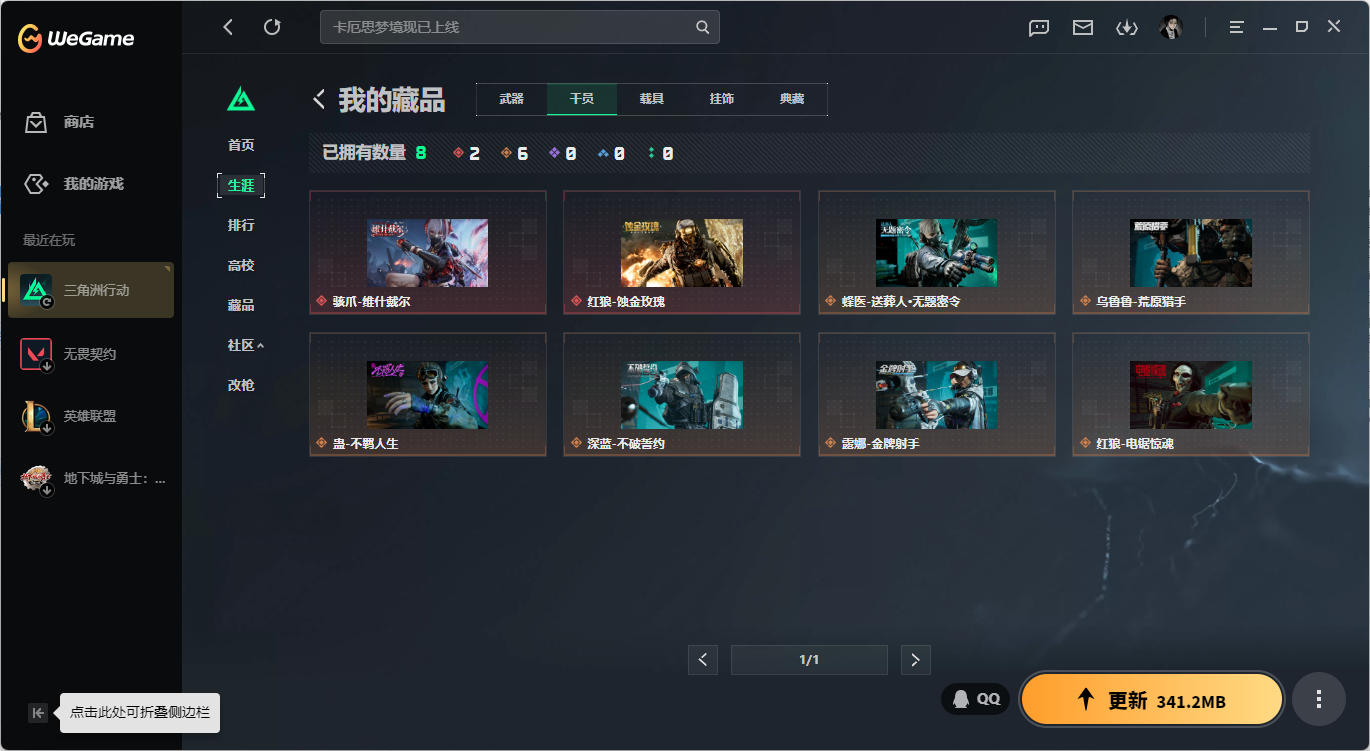Open the 蜂医-送葬人·无题密令 skin card
Image resolution: width=1370 pixels, height=751 pixels.
coord(937,252)
